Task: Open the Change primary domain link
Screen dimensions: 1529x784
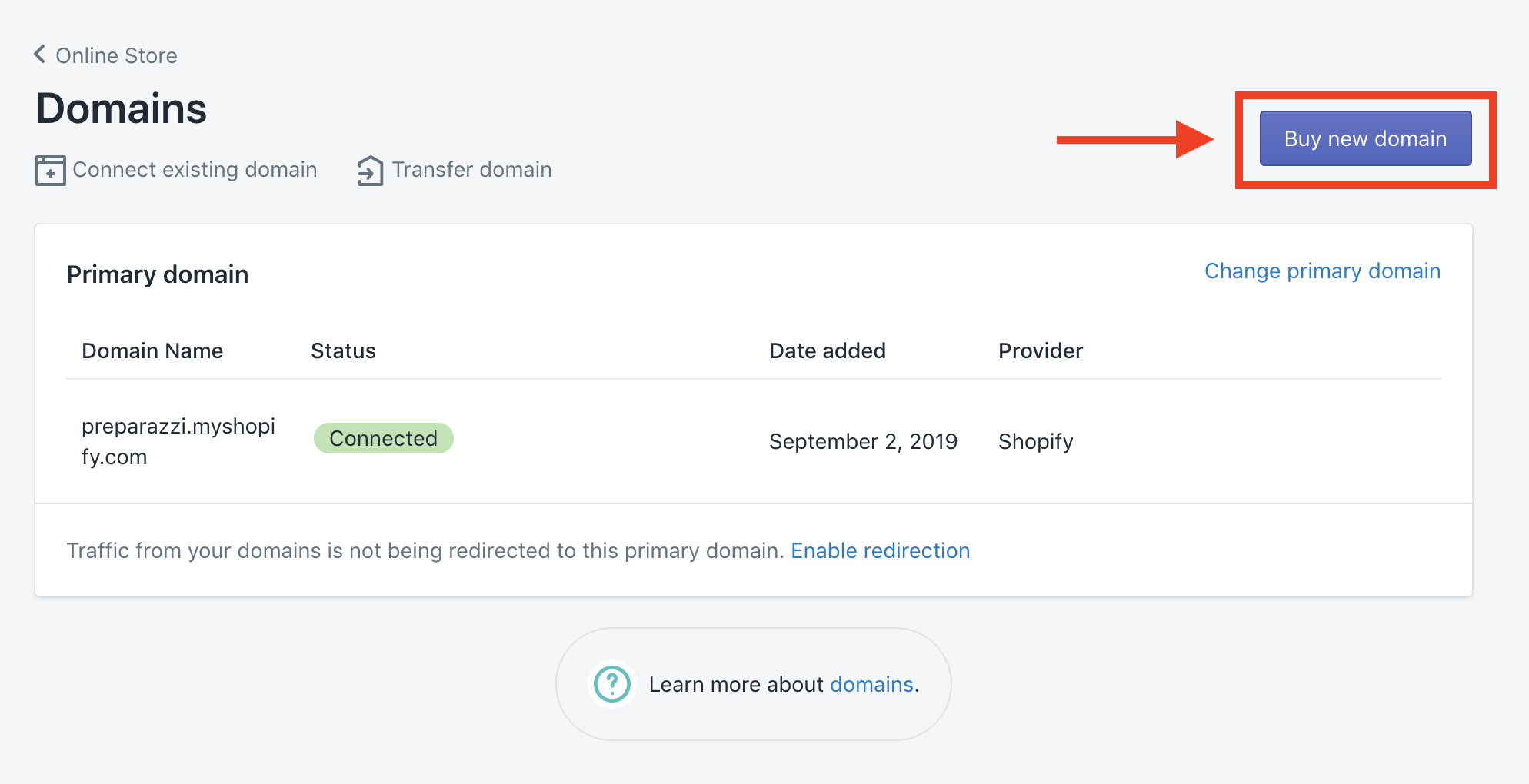Action: 1322,271
